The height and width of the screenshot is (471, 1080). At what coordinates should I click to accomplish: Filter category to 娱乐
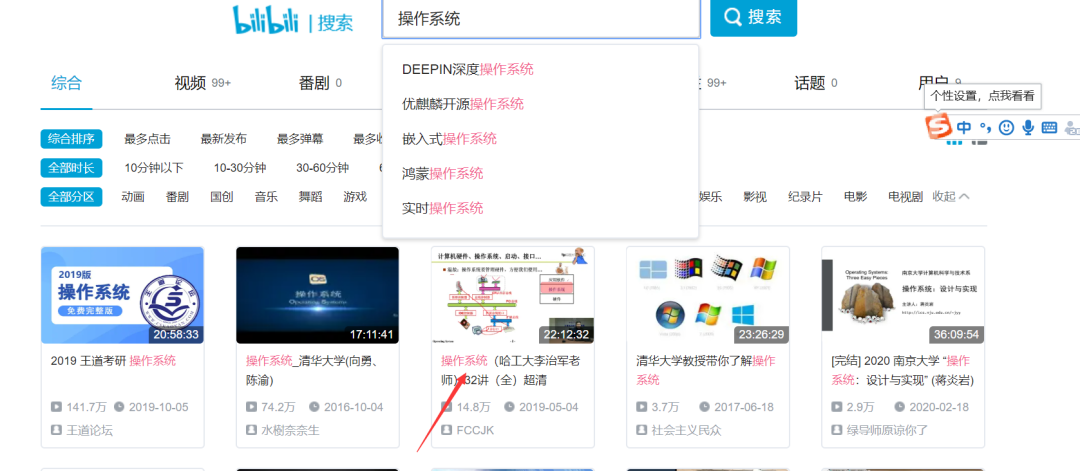711,197
